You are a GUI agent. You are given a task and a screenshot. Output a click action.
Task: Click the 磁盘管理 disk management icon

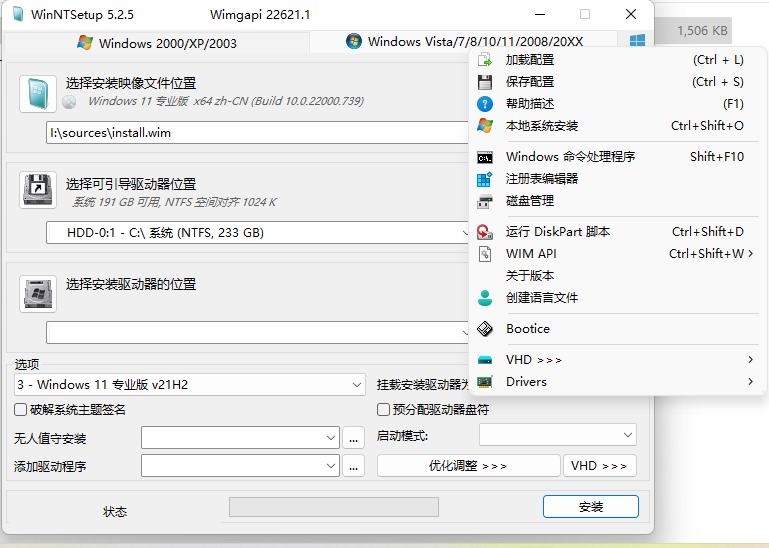point(485,201)
